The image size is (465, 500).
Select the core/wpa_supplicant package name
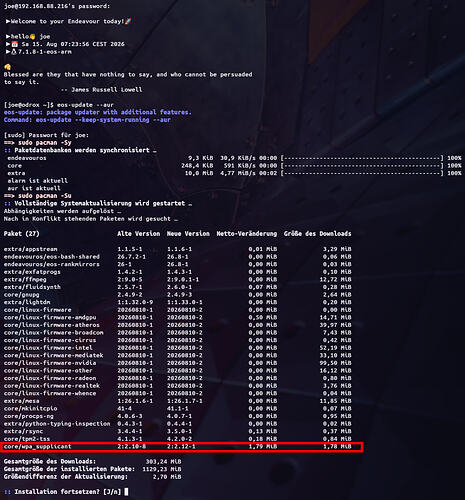tap(38, 447)
